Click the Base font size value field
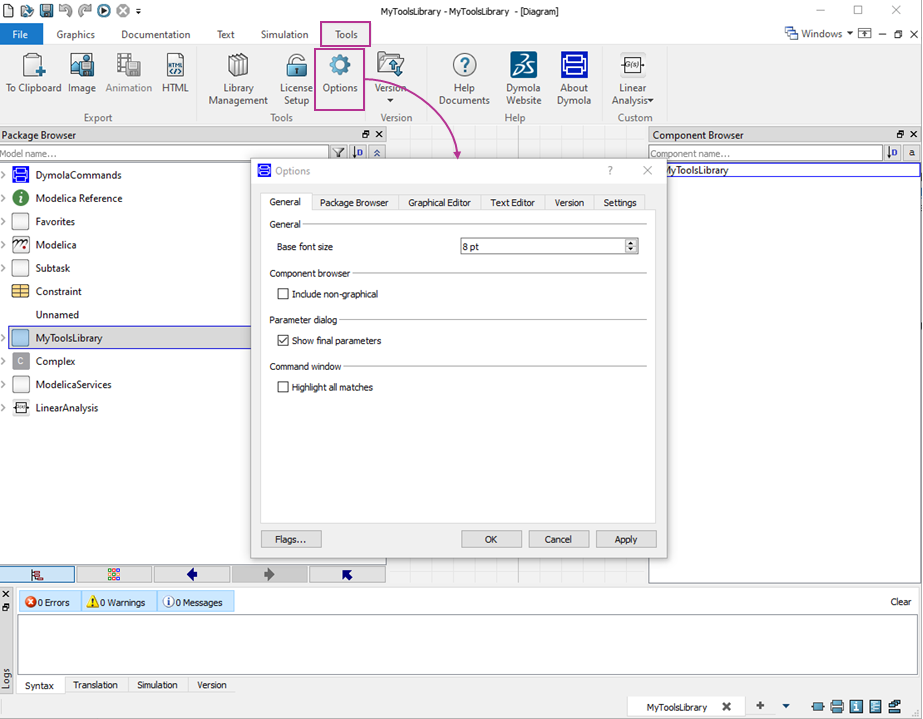Screen dimensions: 923x719 [542, 246]
